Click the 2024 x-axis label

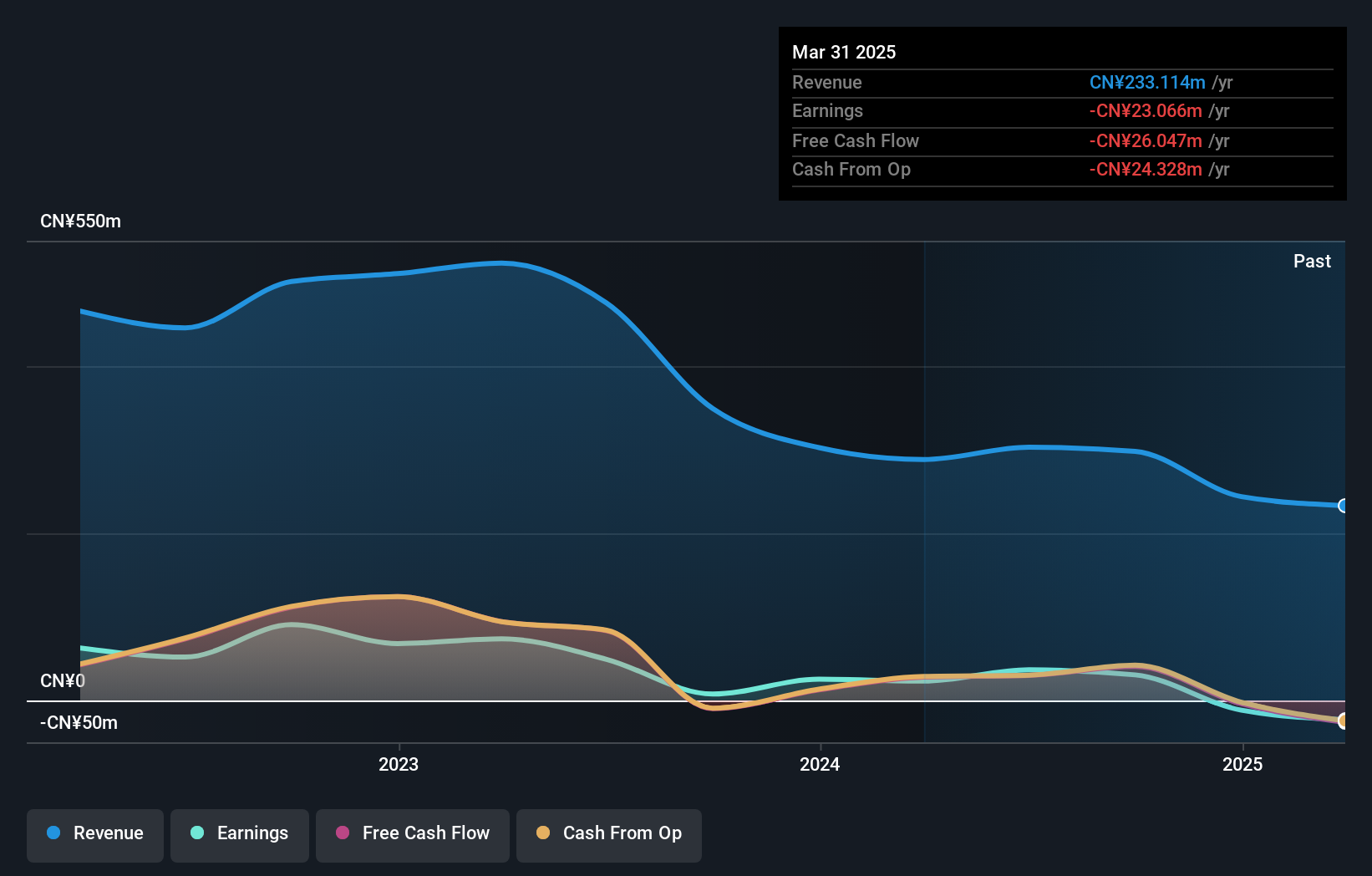click(820, 764)
